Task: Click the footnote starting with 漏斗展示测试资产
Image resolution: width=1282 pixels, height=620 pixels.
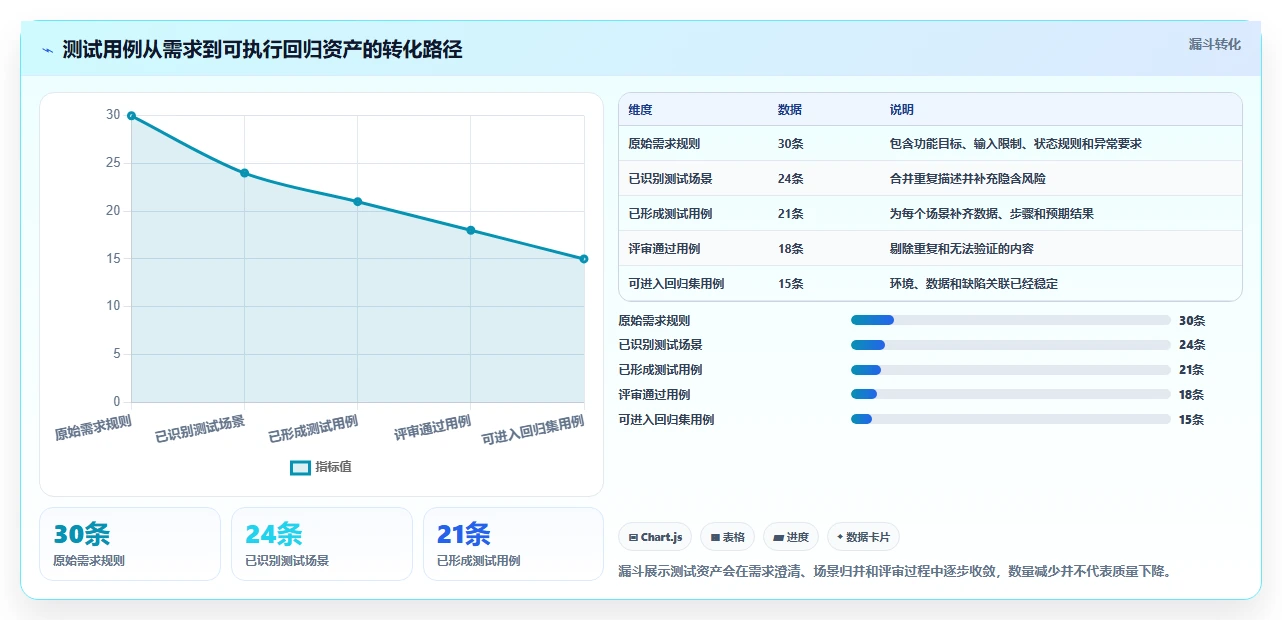Action: (895, 571)
